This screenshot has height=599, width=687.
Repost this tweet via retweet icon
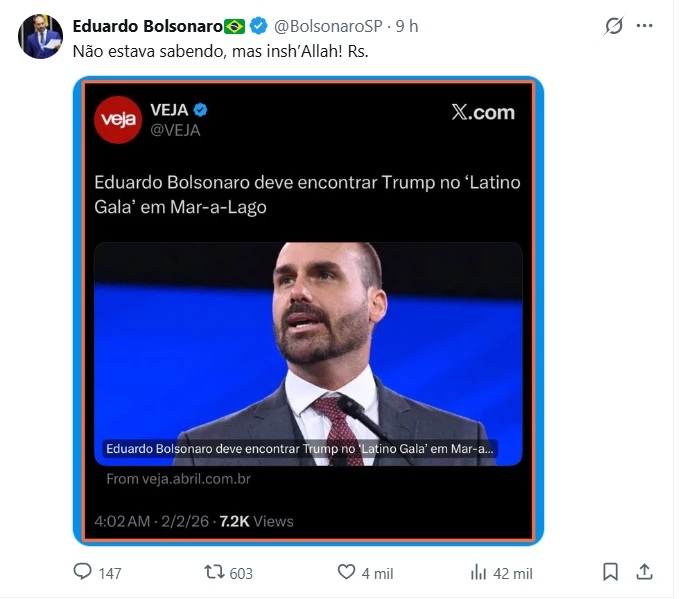coord(214,572)
